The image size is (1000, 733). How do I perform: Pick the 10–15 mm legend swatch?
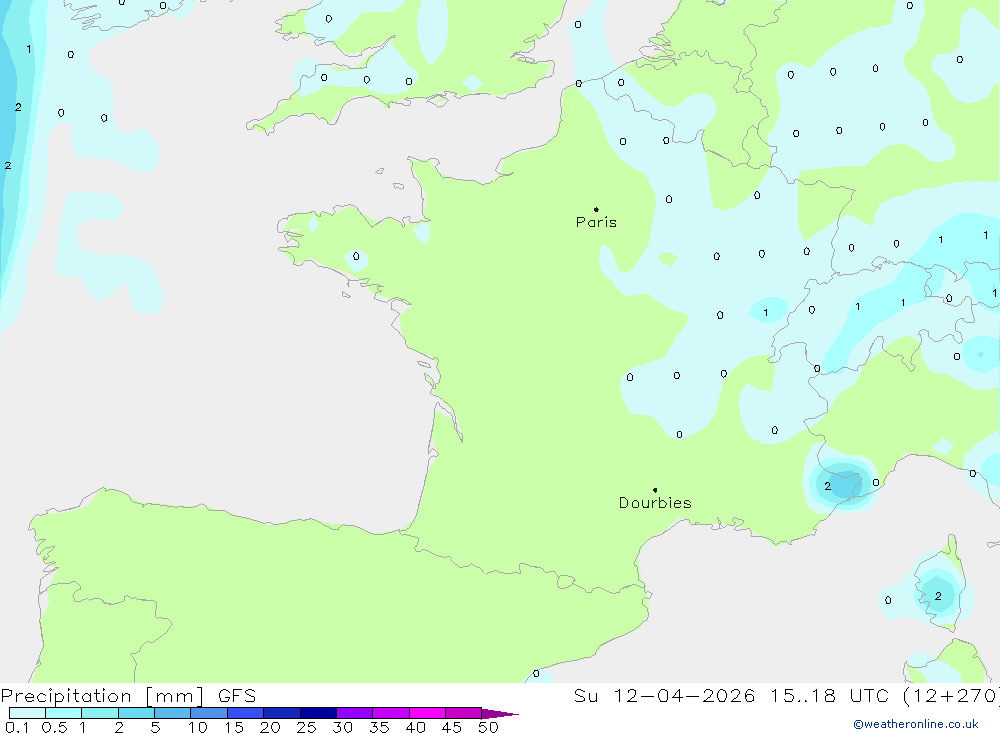click(x=209, y=713)
